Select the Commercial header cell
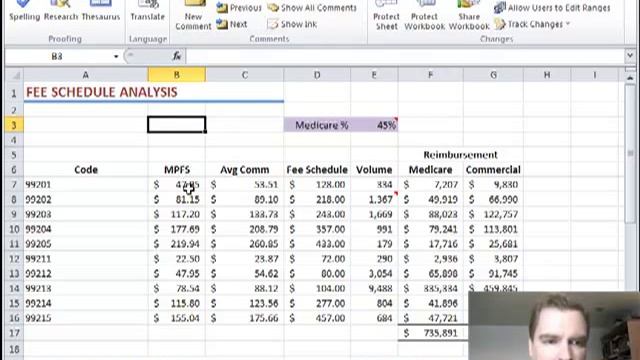The height and width of the screenshot is (360, 640). pos(493,170)
